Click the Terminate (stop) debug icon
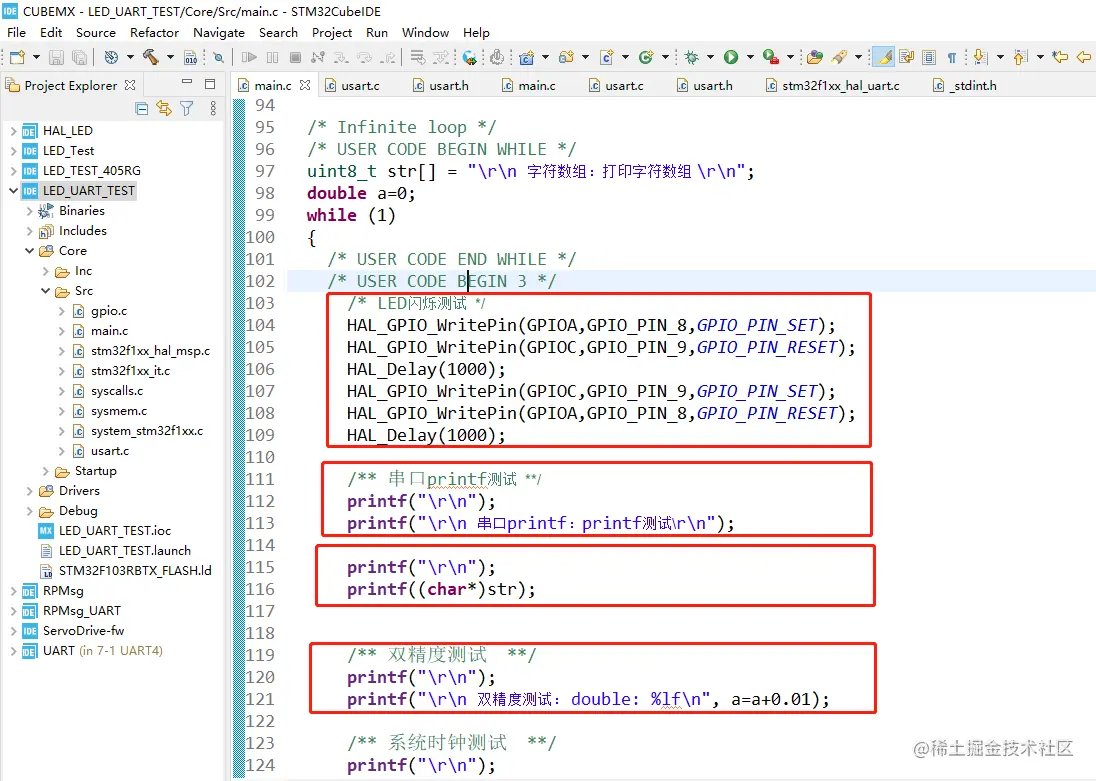 point(296,57)
